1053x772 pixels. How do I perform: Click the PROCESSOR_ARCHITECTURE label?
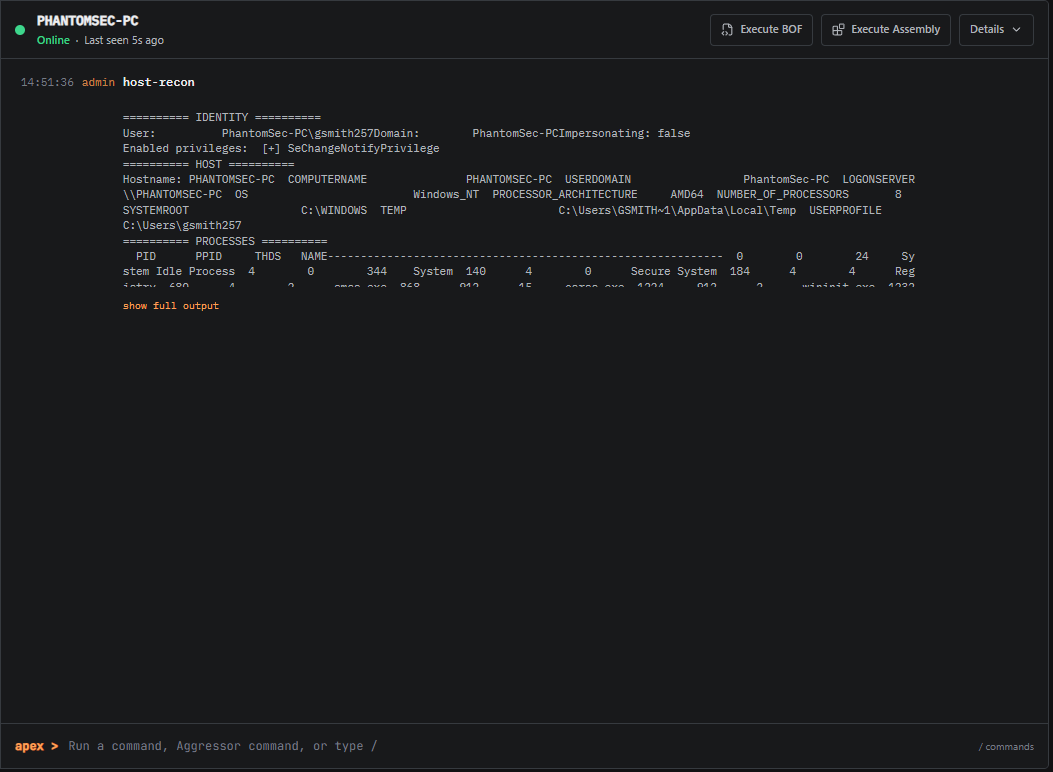(565, 195)
